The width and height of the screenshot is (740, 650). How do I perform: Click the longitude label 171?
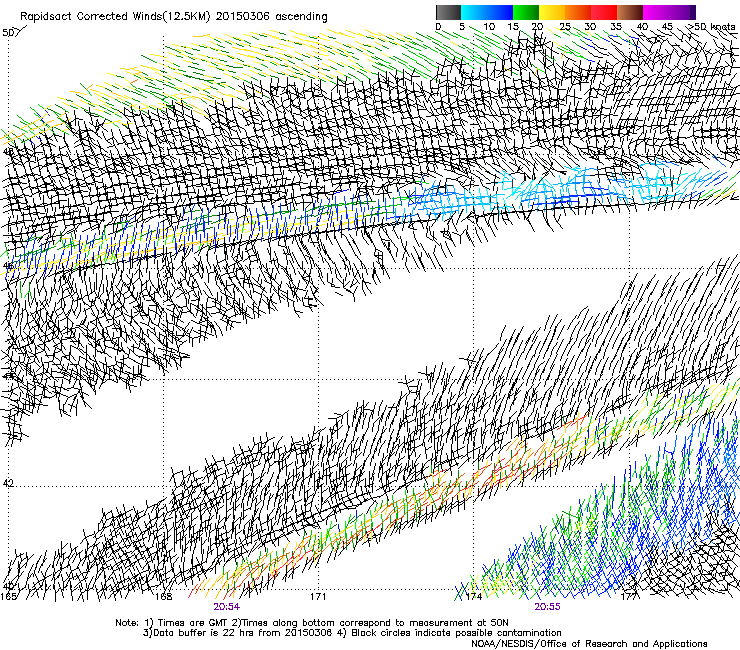[x=318, y=596]
